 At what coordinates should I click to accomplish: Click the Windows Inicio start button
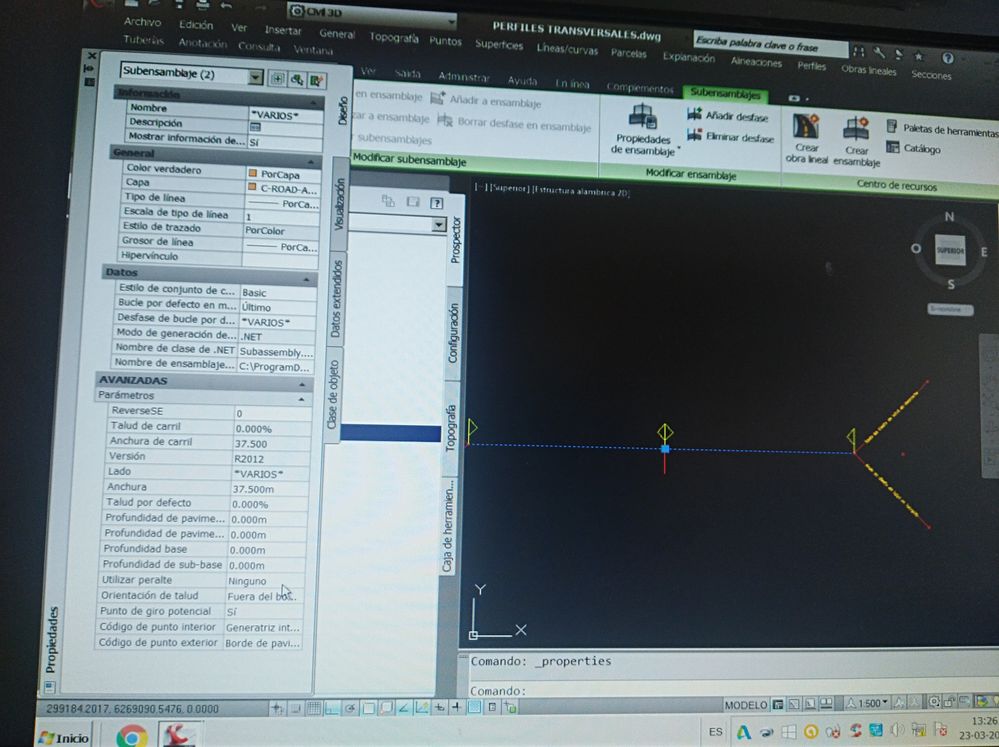pos(64,737)
